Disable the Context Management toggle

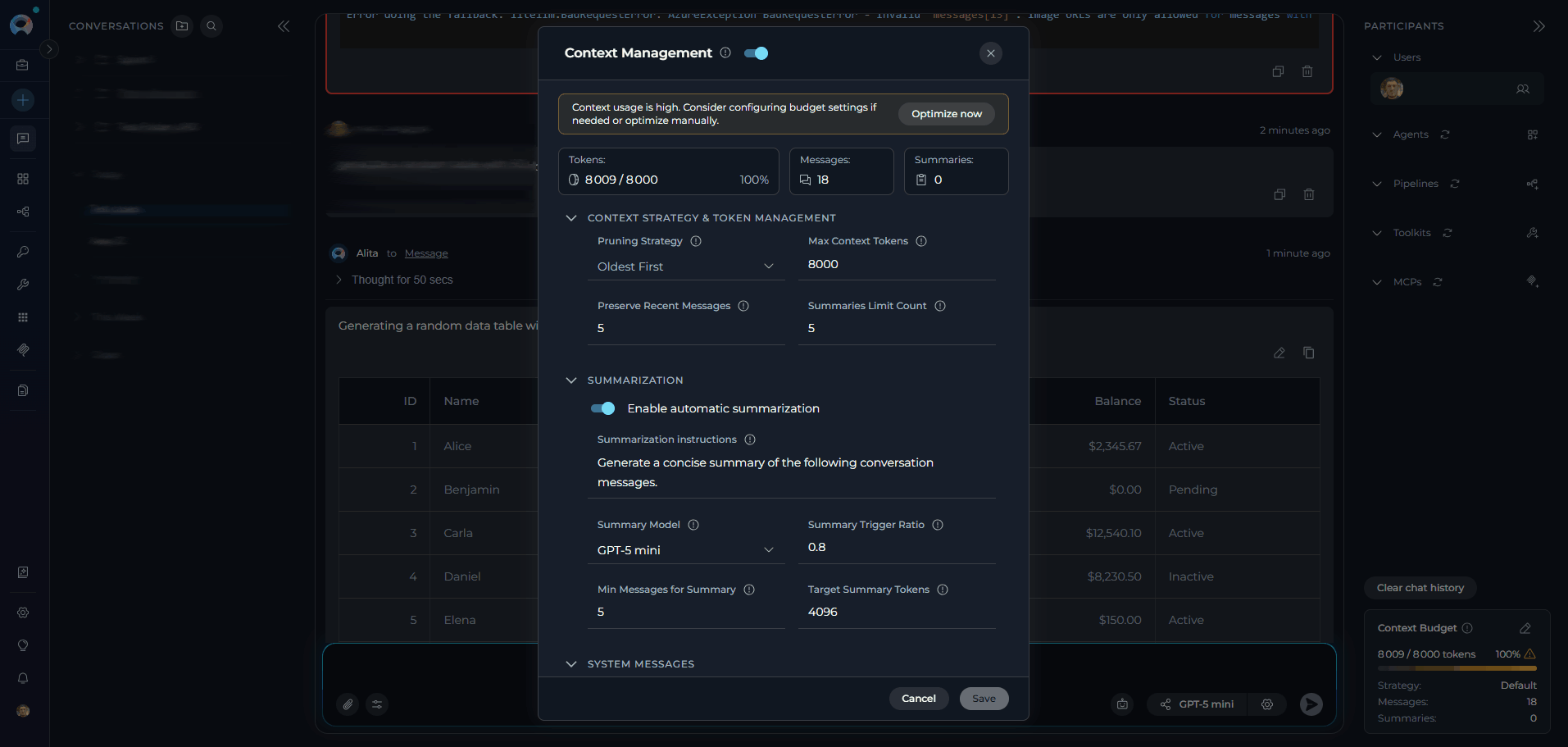pyautogui.click(x=756, y=53)
